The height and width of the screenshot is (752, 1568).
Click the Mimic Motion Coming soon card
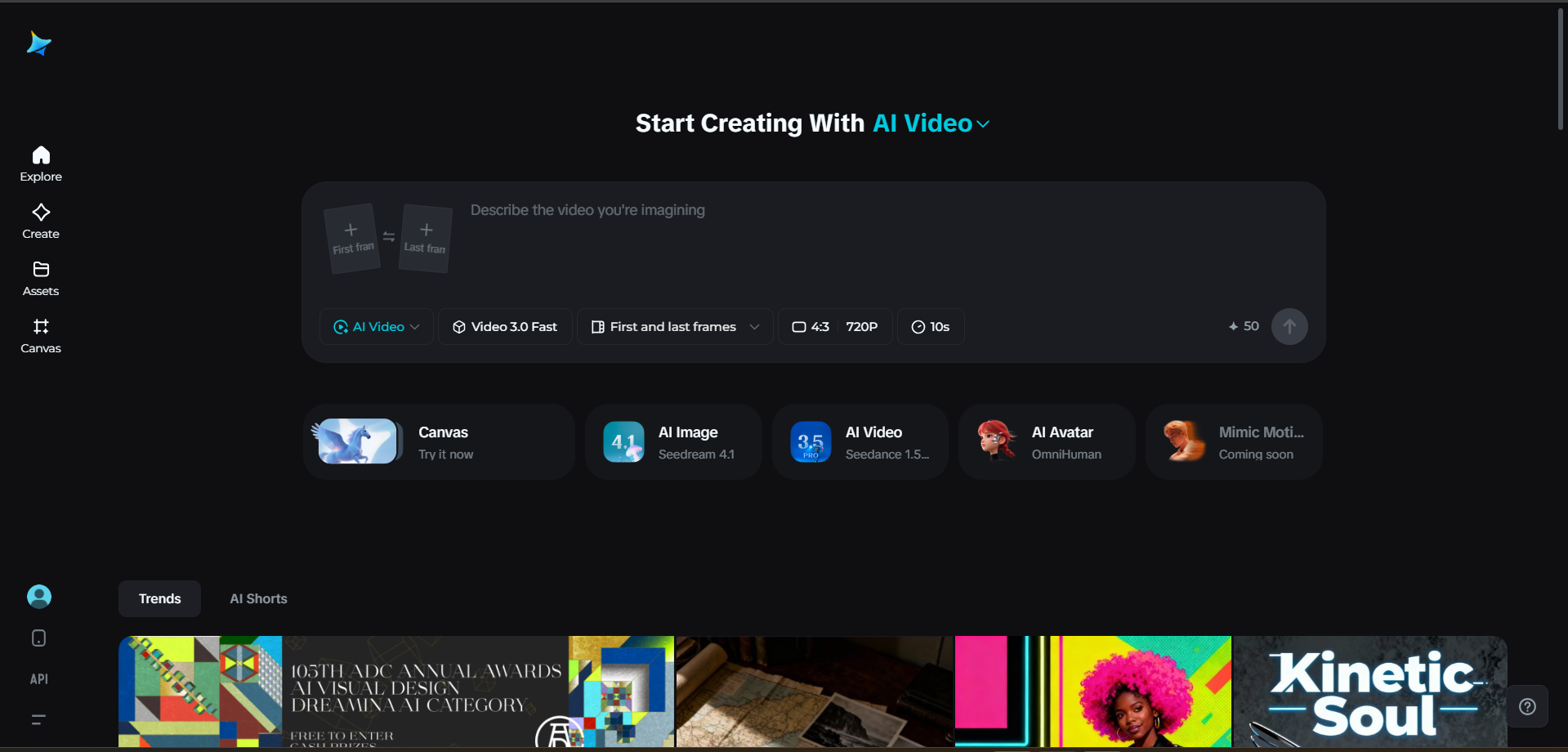1234,442
